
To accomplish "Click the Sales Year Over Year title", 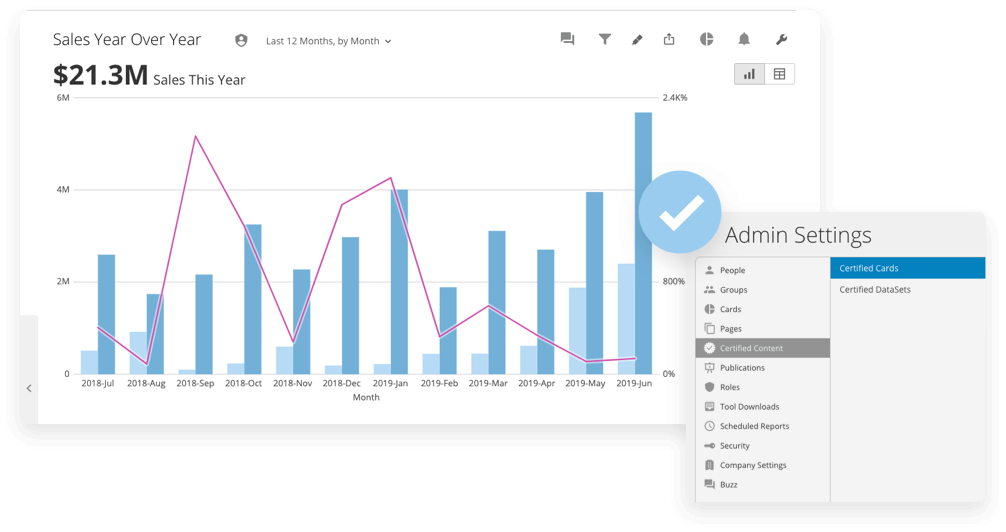I will click(127, 40).
